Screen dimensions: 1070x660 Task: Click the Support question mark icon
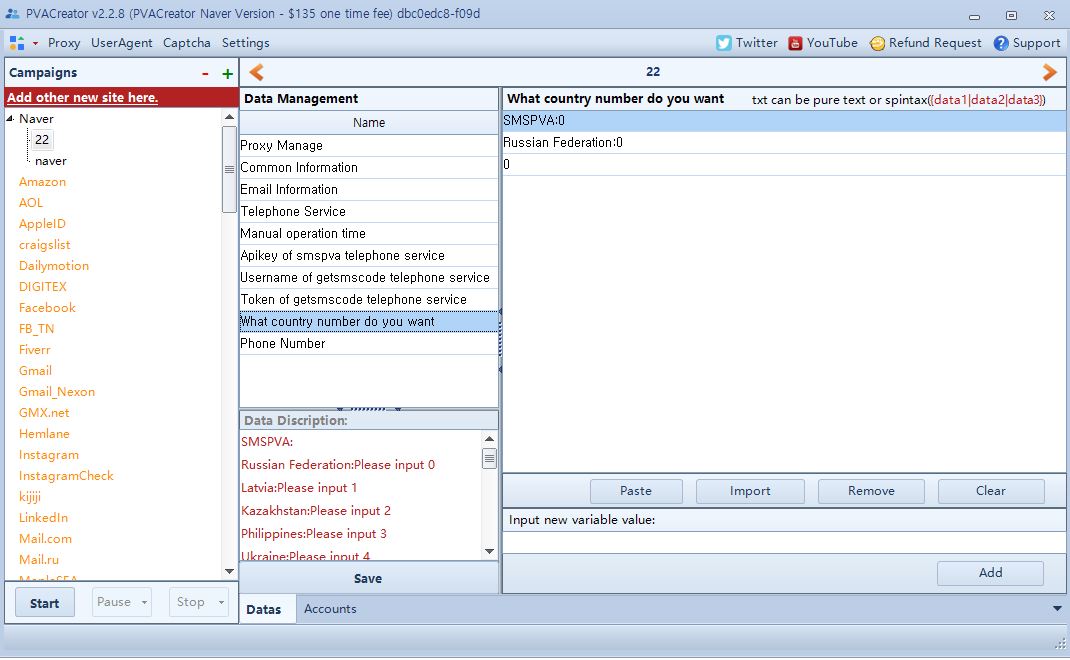tap(1001, 43)
